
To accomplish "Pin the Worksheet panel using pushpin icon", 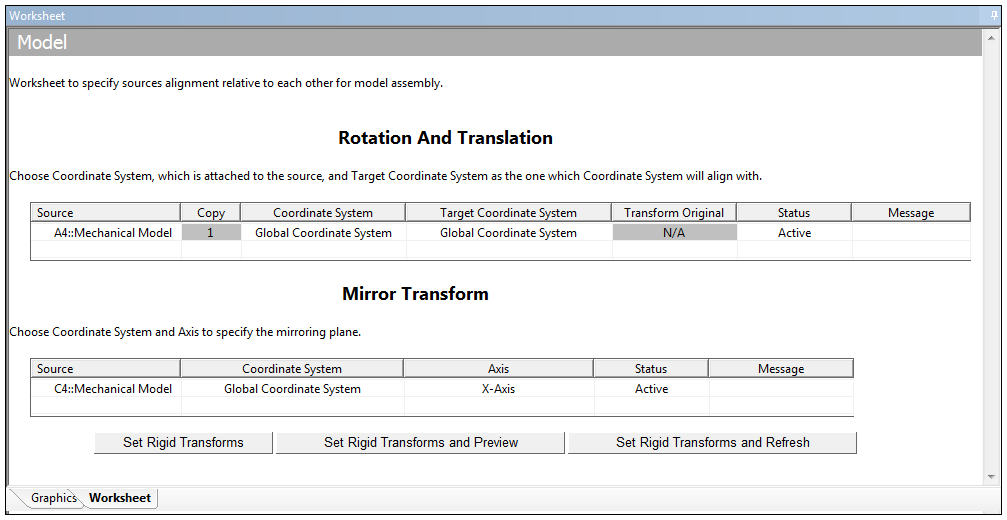I will pyautogui.click(x=993, y=16).
